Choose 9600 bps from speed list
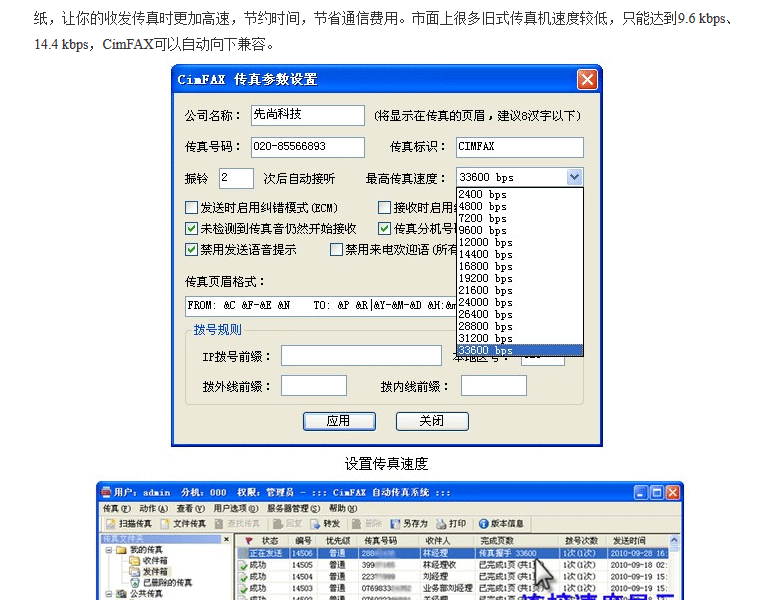This screenshot has height=600, width=760. (520, 230)
